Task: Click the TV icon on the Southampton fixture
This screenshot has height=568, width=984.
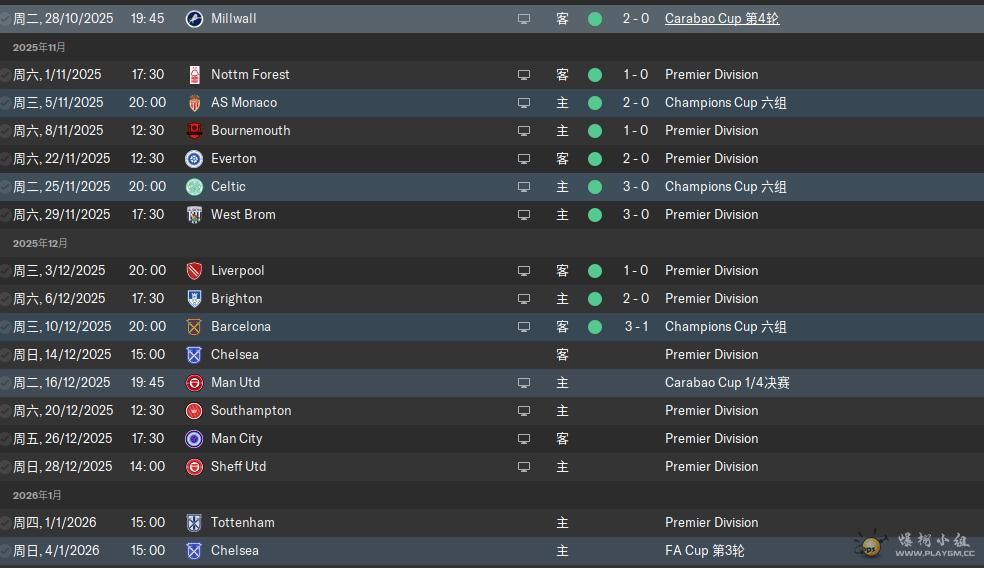Action: click(523, 411)
